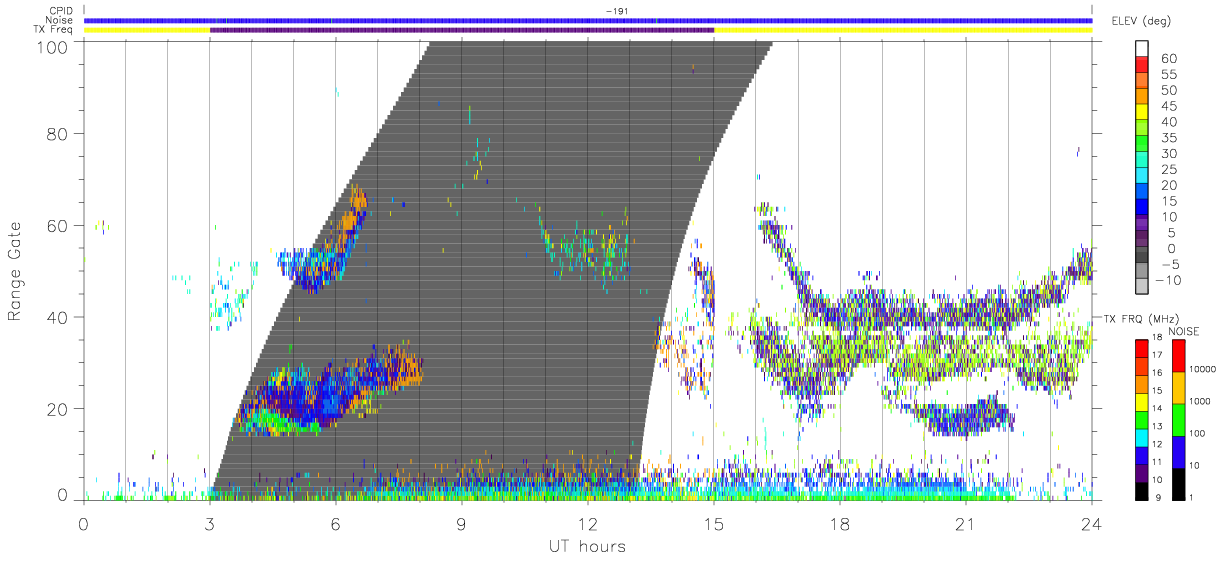Click the 30 value in ELEV legend
The image size is (1228, 567).
[x=1168, y=153]
